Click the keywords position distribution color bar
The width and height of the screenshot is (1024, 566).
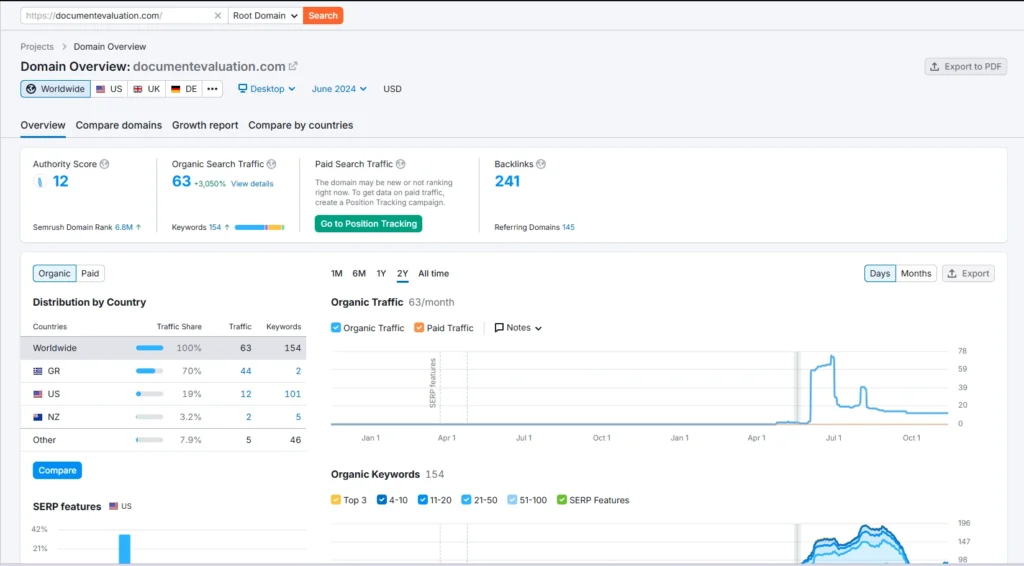pos(259,227)
